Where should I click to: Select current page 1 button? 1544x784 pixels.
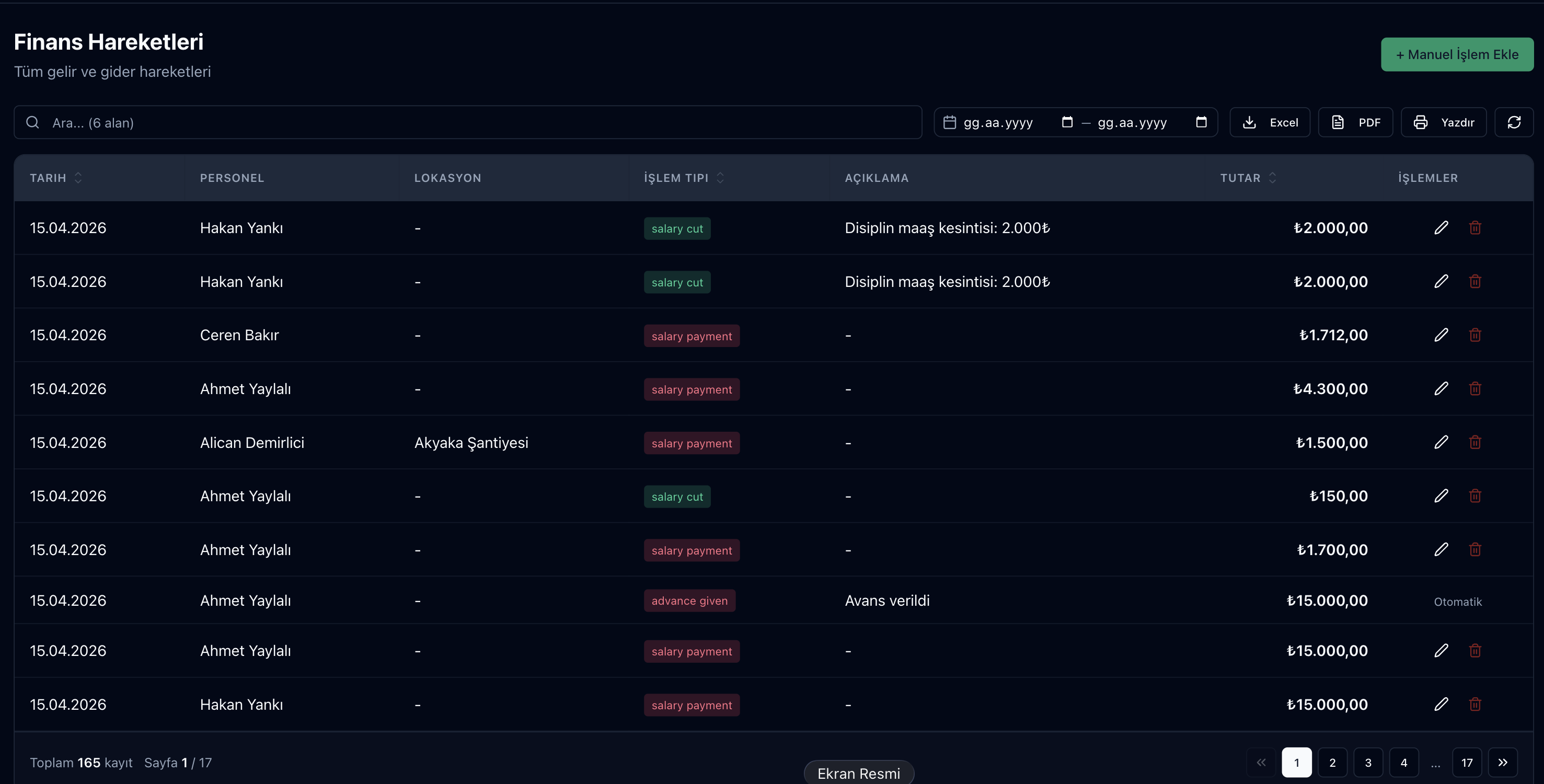point(1296,763)
